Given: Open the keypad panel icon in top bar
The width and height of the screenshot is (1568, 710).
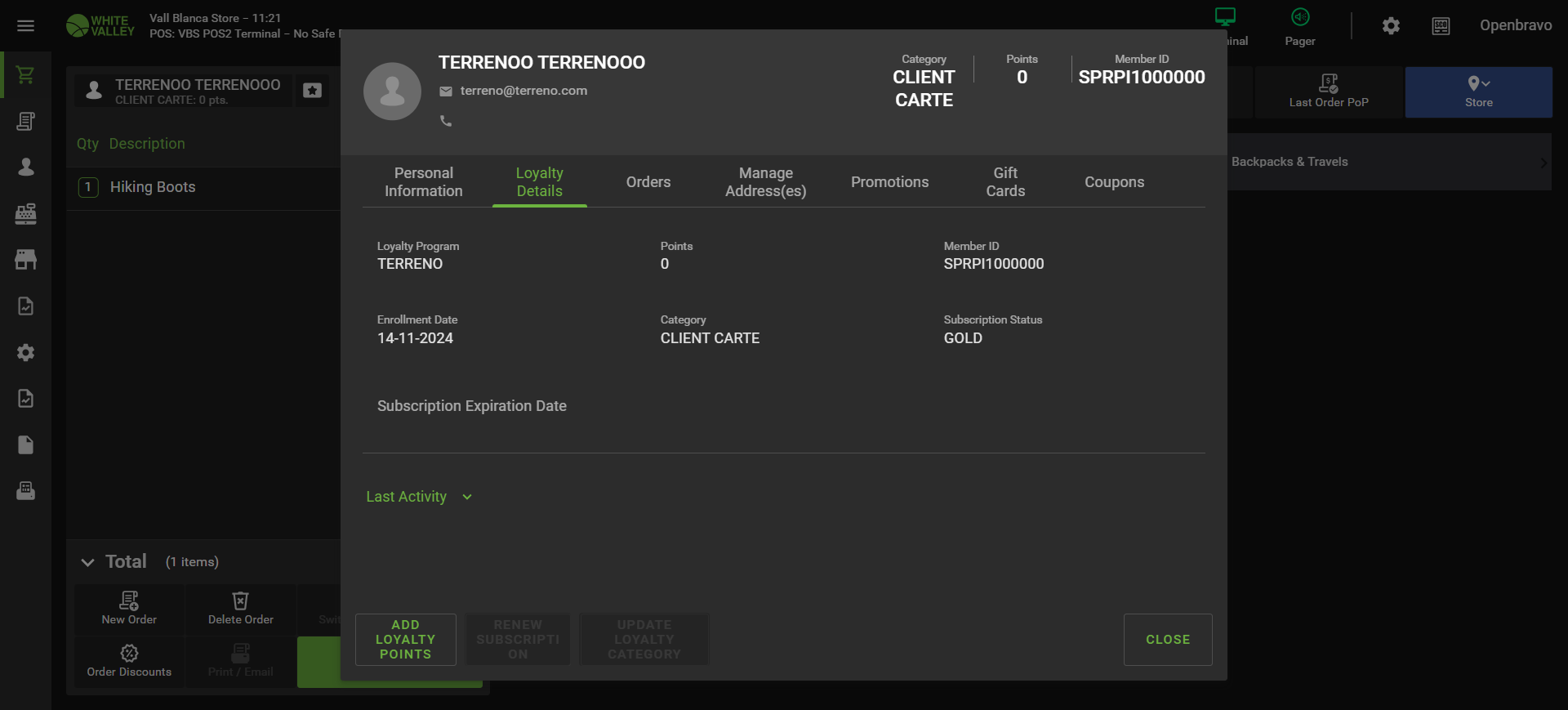Looking at the screenshot, I should (1441, 26).
